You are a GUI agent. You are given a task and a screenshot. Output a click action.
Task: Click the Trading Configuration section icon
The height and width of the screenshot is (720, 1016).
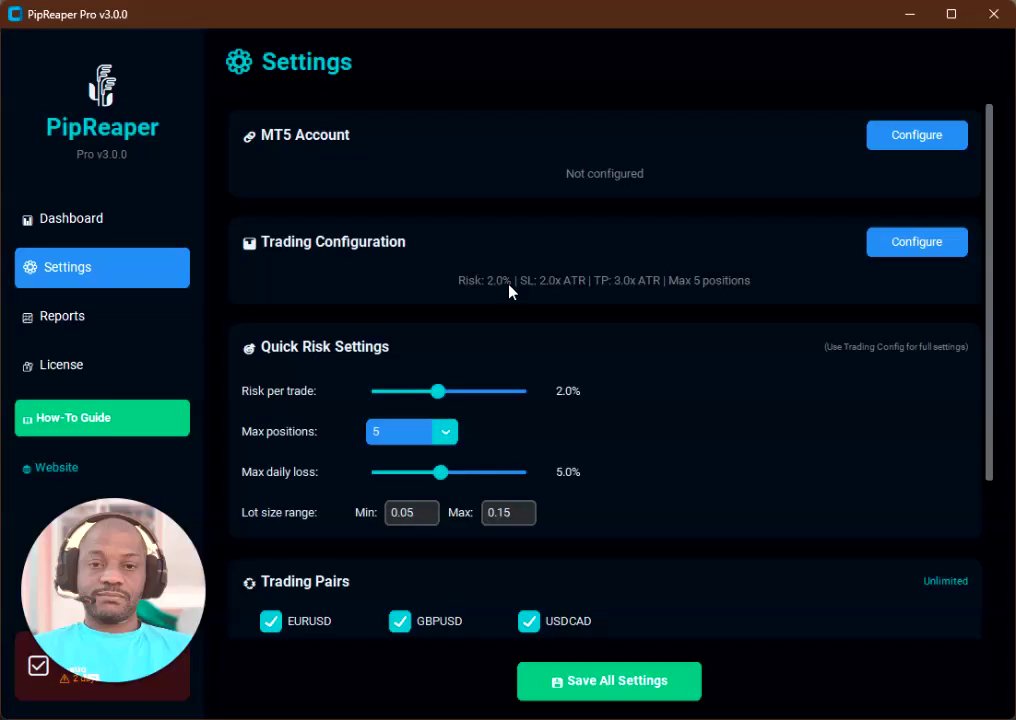point(249,243)
